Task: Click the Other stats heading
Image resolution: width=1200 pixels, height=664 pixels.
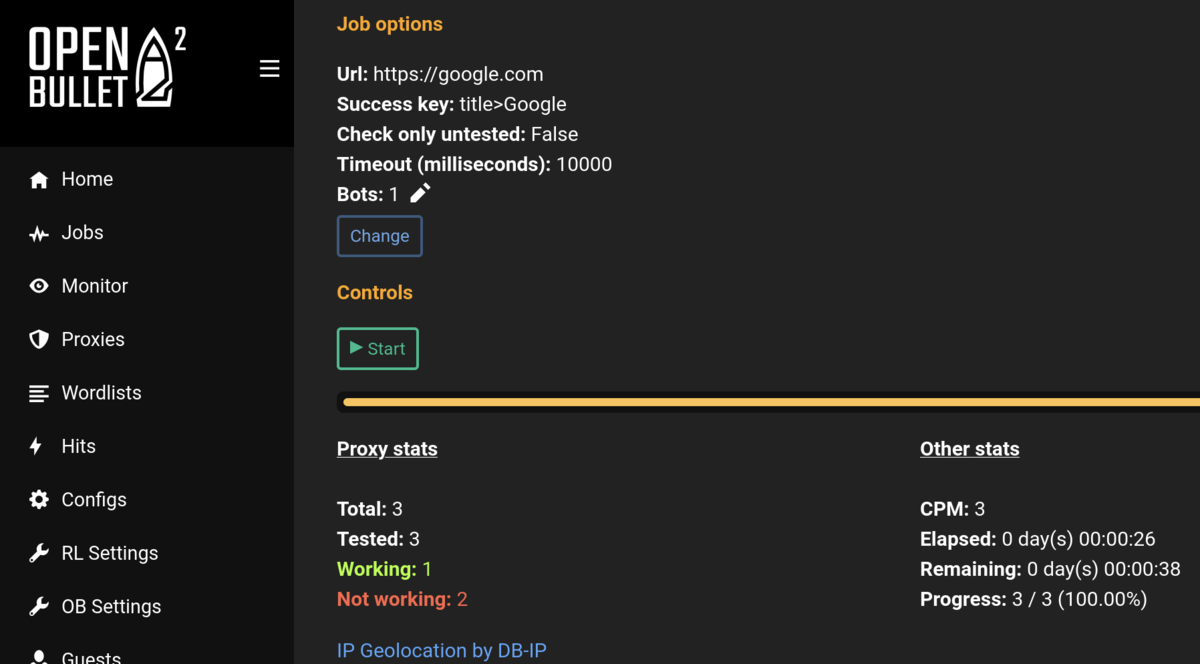Action: [970, 449]
